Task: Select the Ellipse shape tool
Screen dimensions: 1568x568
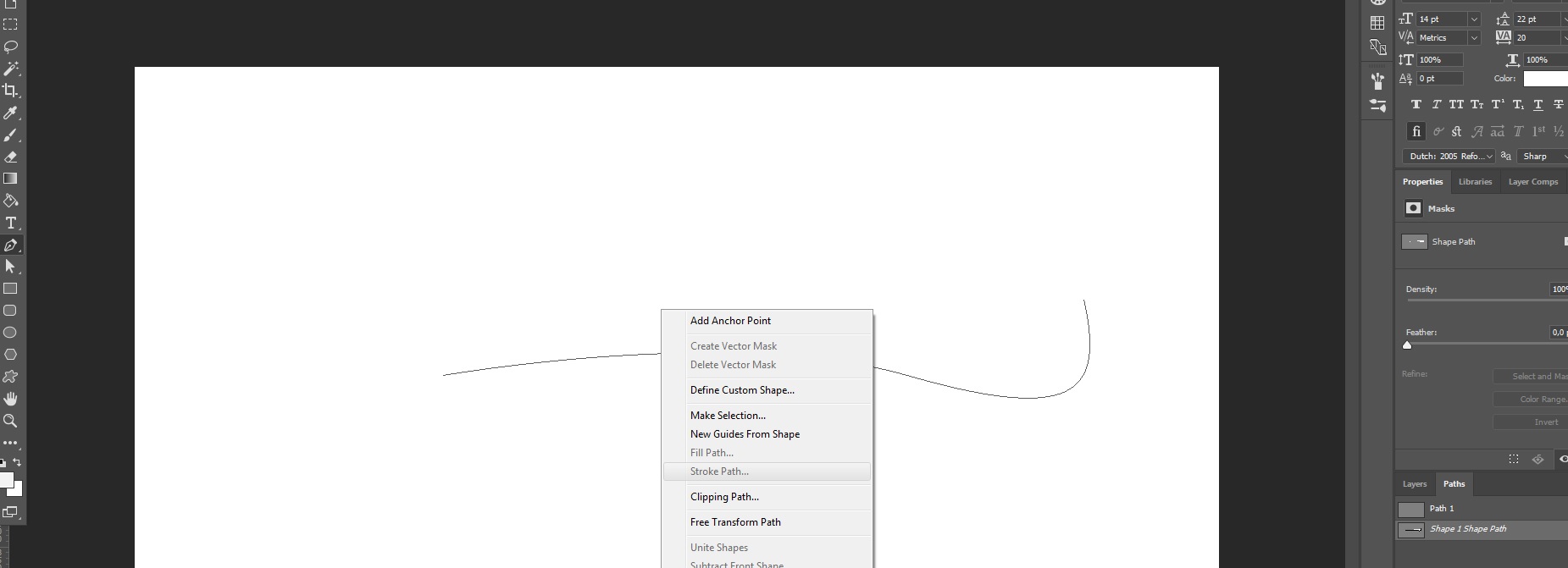Action: click(10, 333)
